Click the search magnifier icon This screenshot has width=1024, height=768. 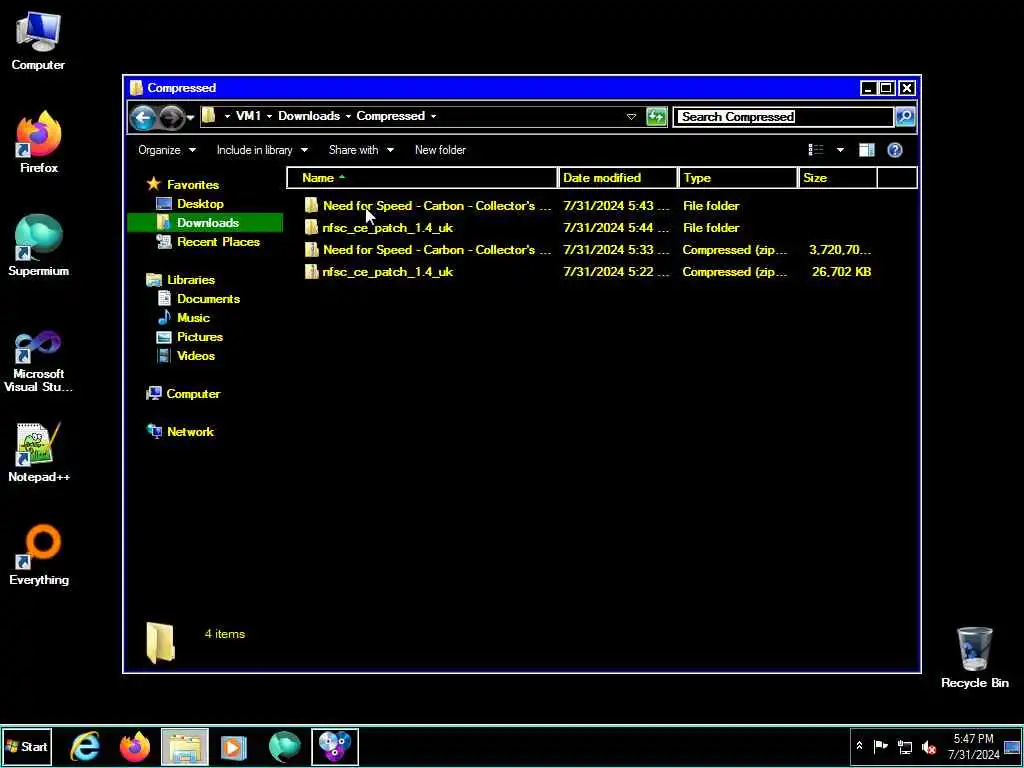(x=905, y=117)
